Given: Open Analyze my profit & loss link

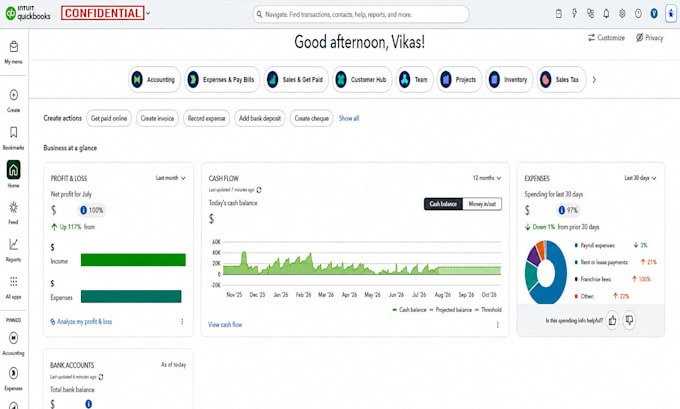Looking at the screenshot, I should pos(81,321).
